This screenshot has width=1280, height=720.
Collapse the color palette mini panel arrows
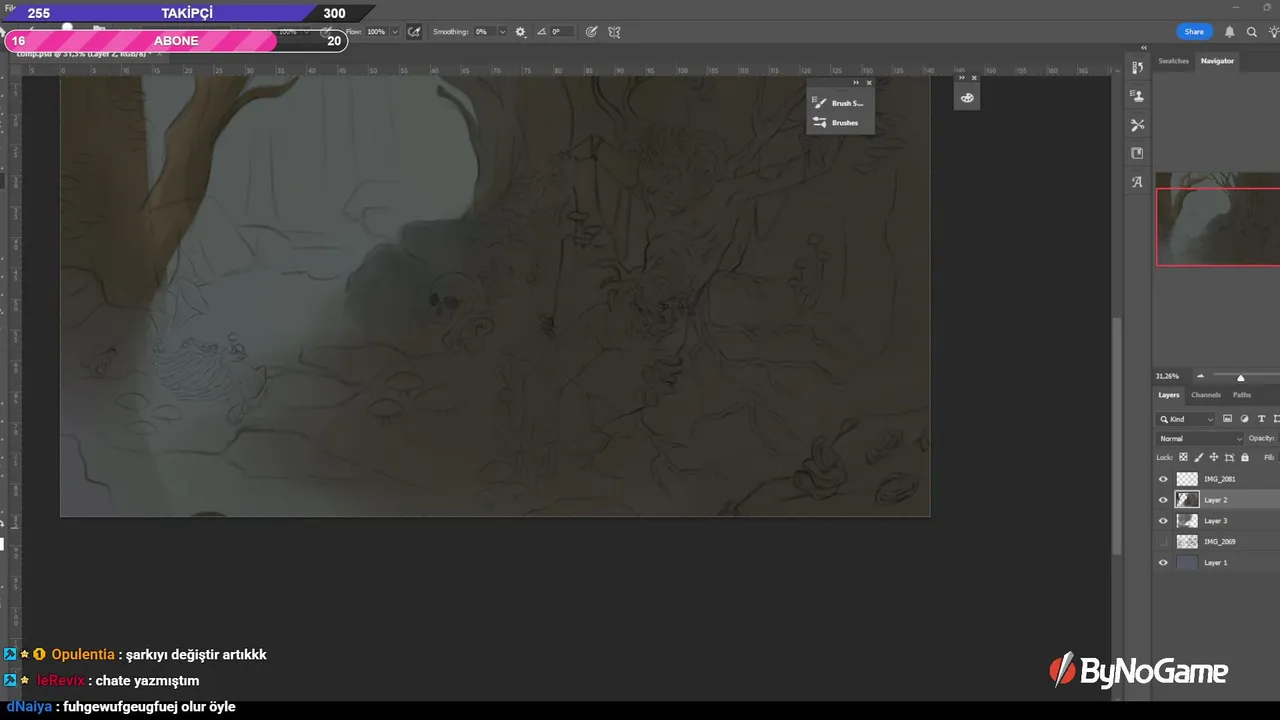pos(962,78)
